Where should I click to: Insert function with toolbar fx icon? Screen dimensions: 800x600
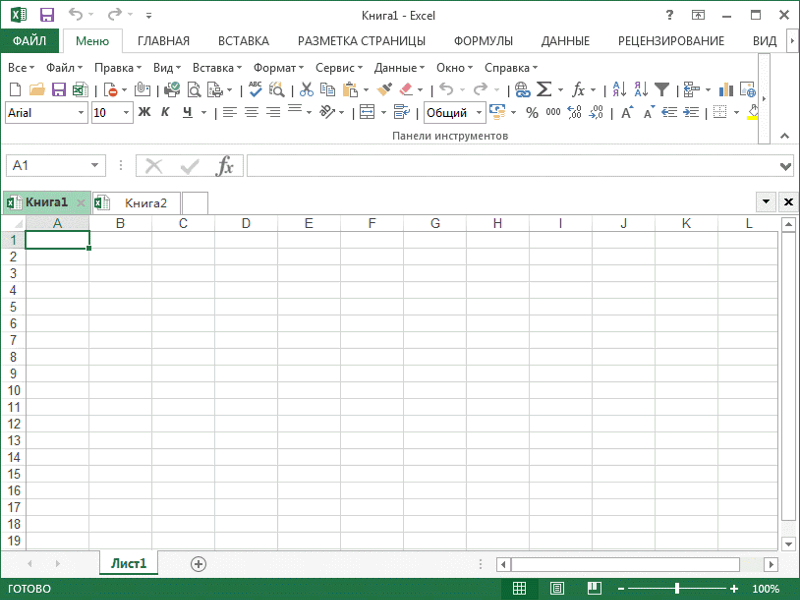tap(578, 90)
